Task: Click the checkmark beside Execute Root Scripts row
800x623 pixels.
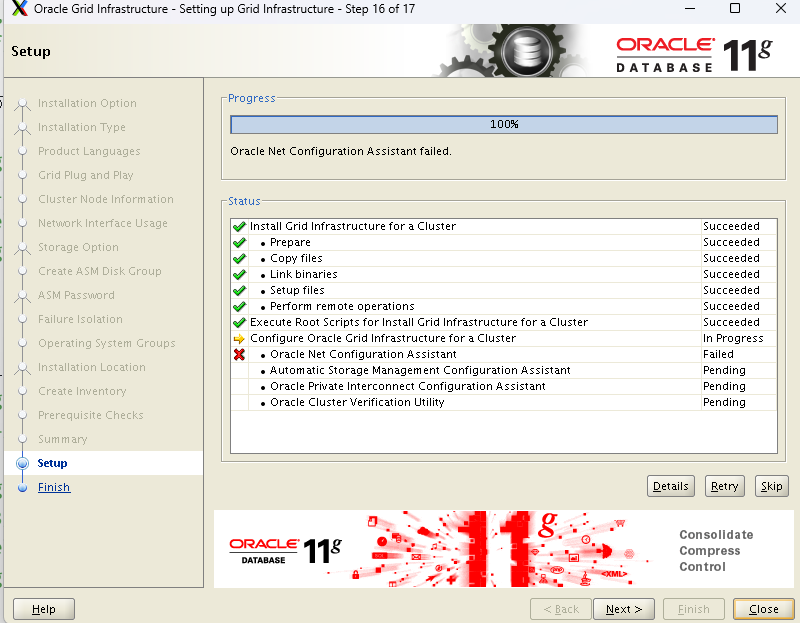Action: 239,322
